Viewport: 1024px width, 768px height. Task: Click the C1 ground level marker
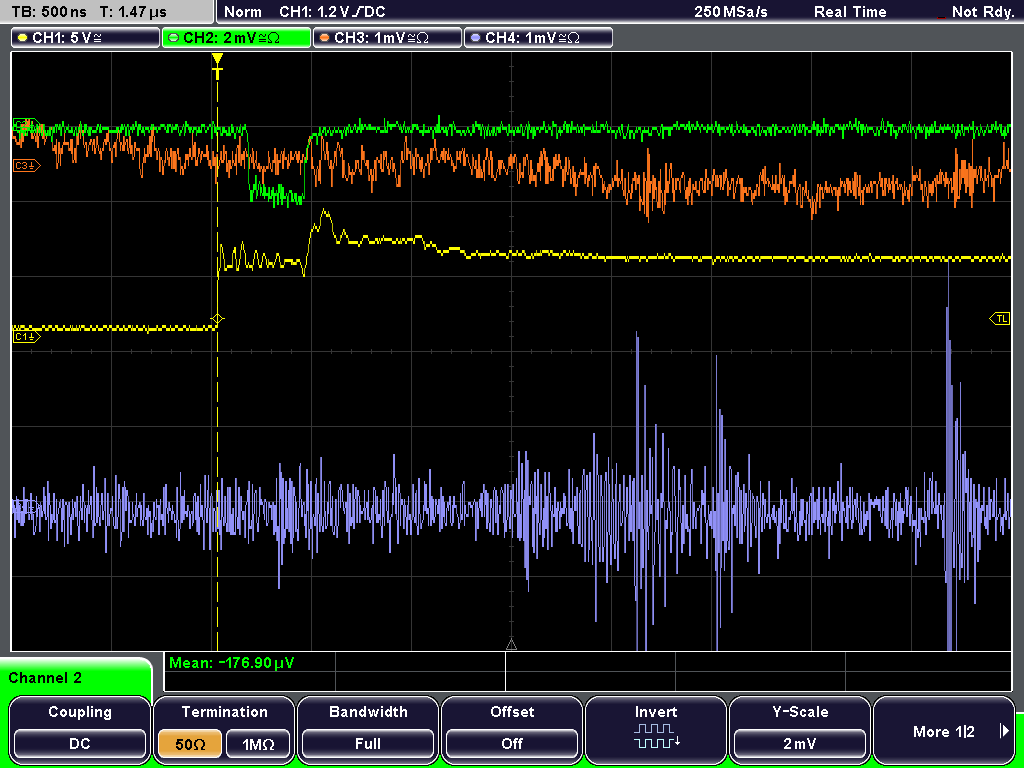26,336
